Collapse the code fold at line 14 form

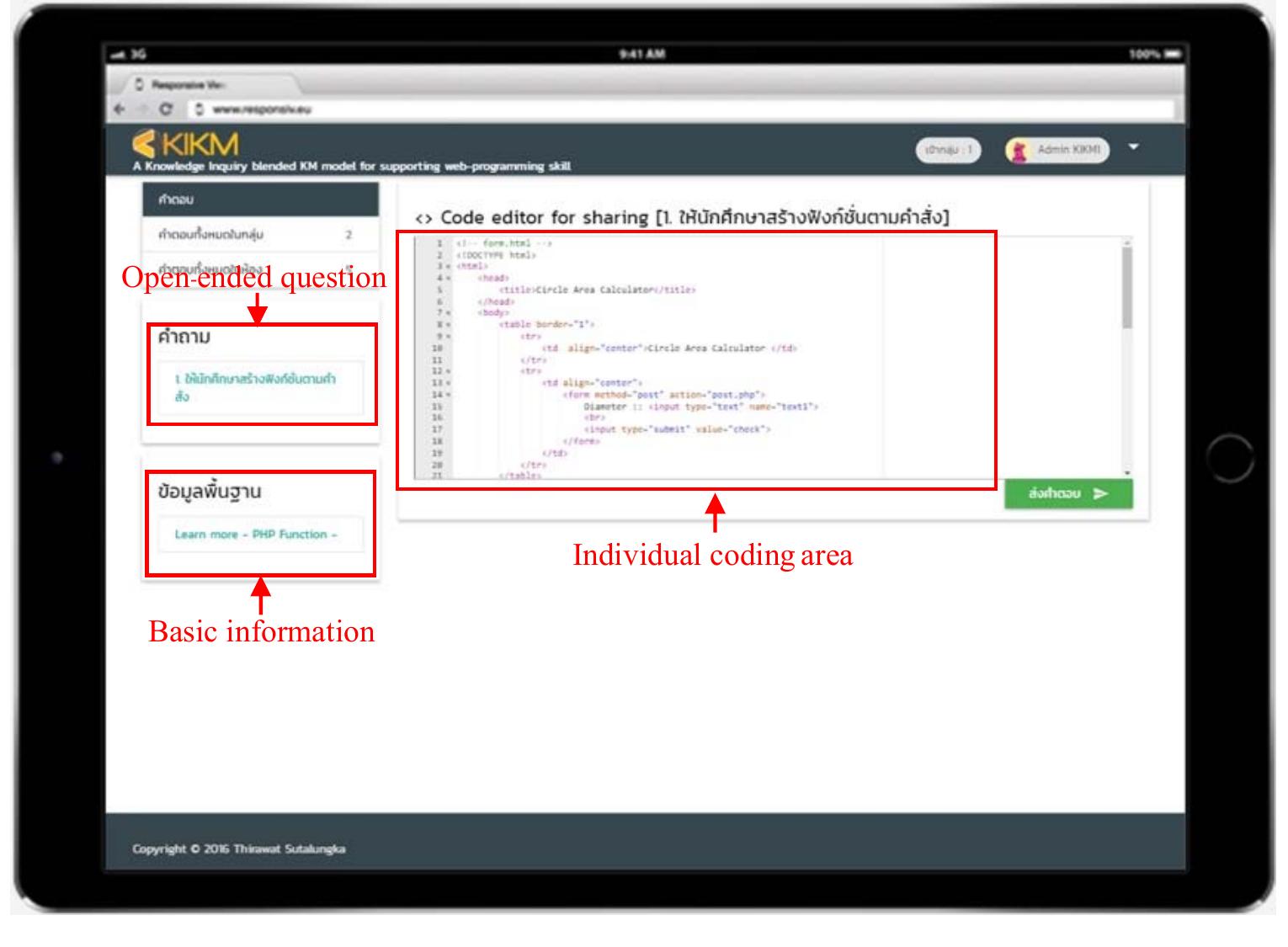coord(450,395)
